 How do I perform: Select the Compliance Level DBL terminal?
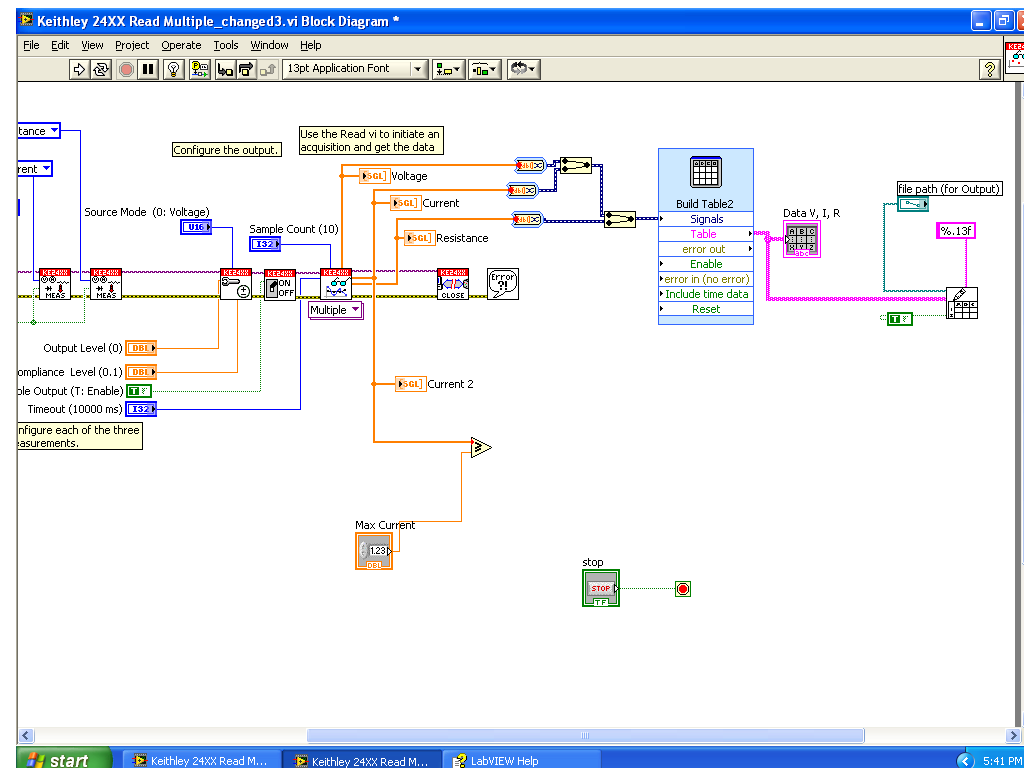click(x=140, y=372)
